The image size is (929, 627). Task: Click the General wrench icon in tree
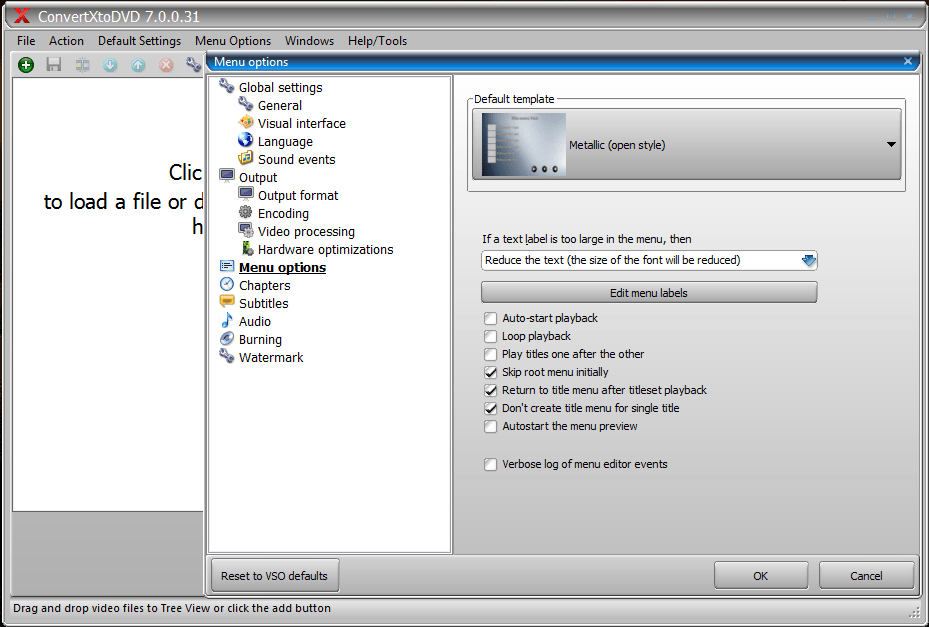click(x=245, y=104)
